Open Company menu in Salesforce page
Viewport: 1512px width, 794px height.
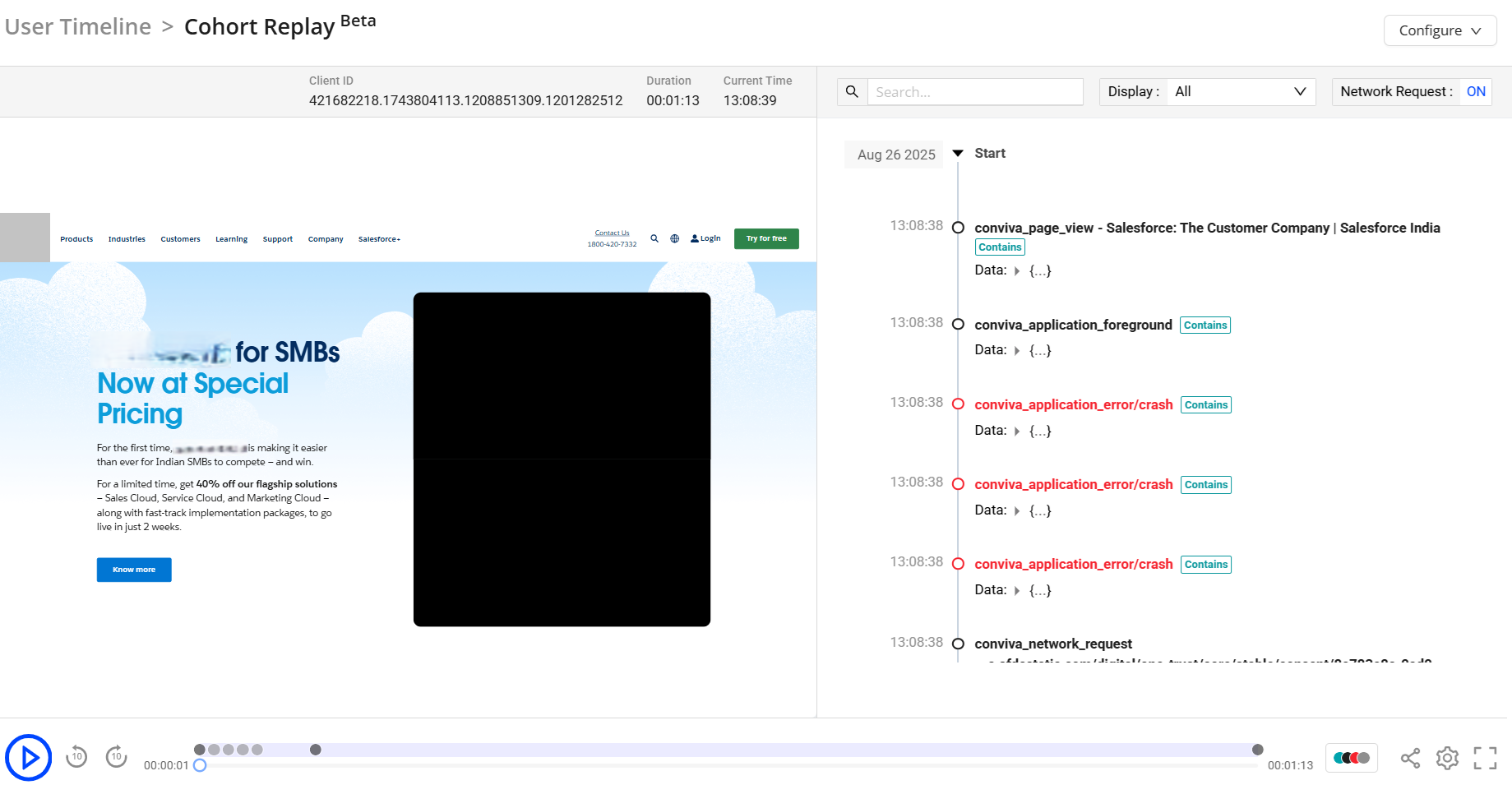[x=326, y=239]
